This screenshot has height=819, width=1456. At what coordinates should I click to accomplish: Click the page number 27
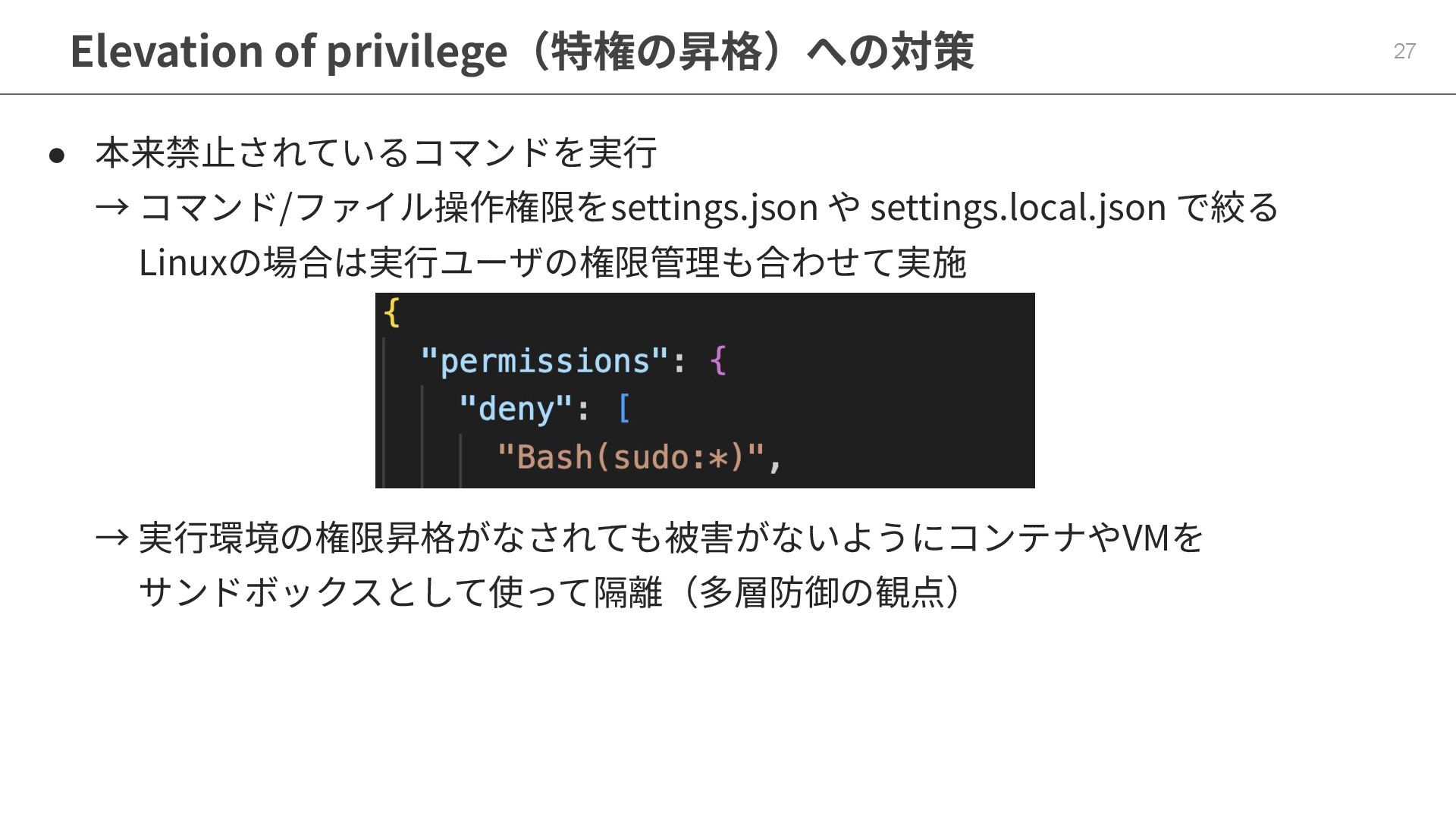tap(1404, 51)
